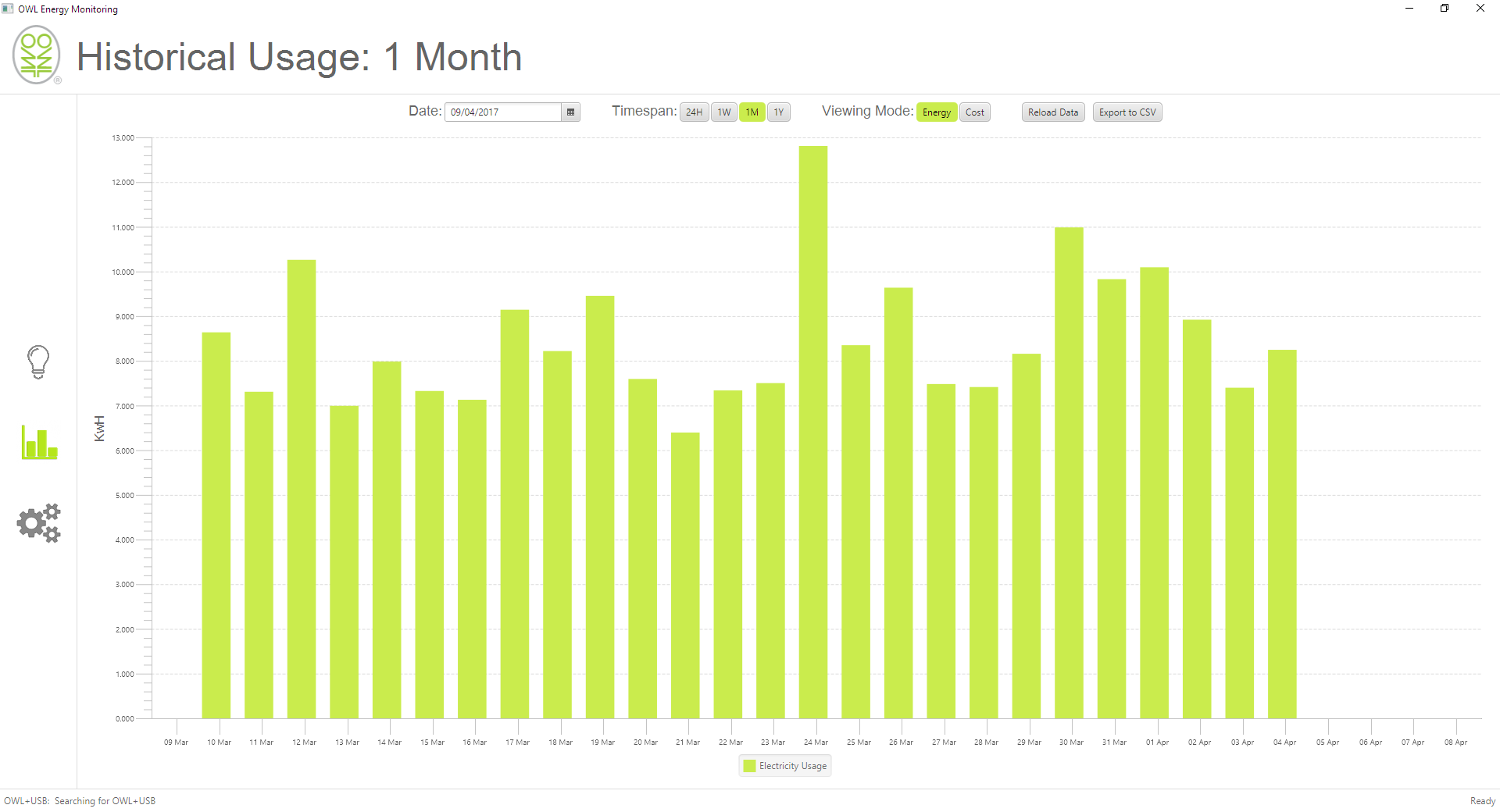Screen dimensions: 1500x812
Task: Switch timespan to 1W
Action: [724, 112]
